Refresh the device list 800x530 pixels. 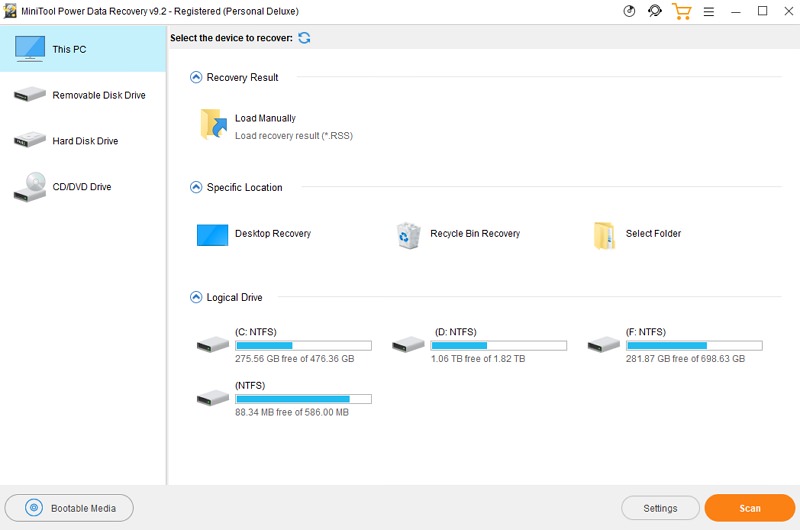(304, 38)
